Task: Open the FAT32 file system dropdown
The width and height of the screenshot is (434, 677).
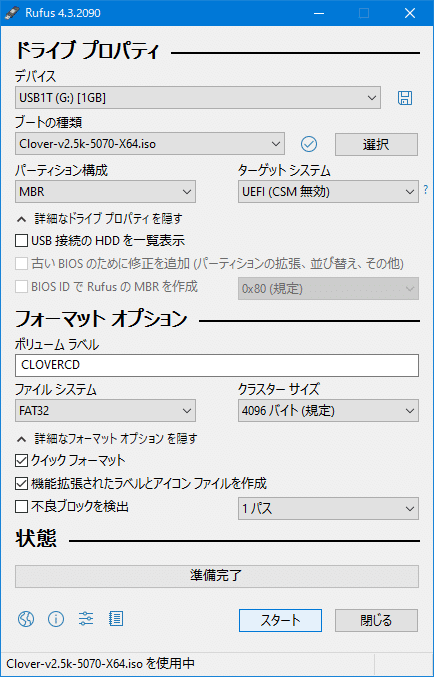Action: tap(105, 411)
